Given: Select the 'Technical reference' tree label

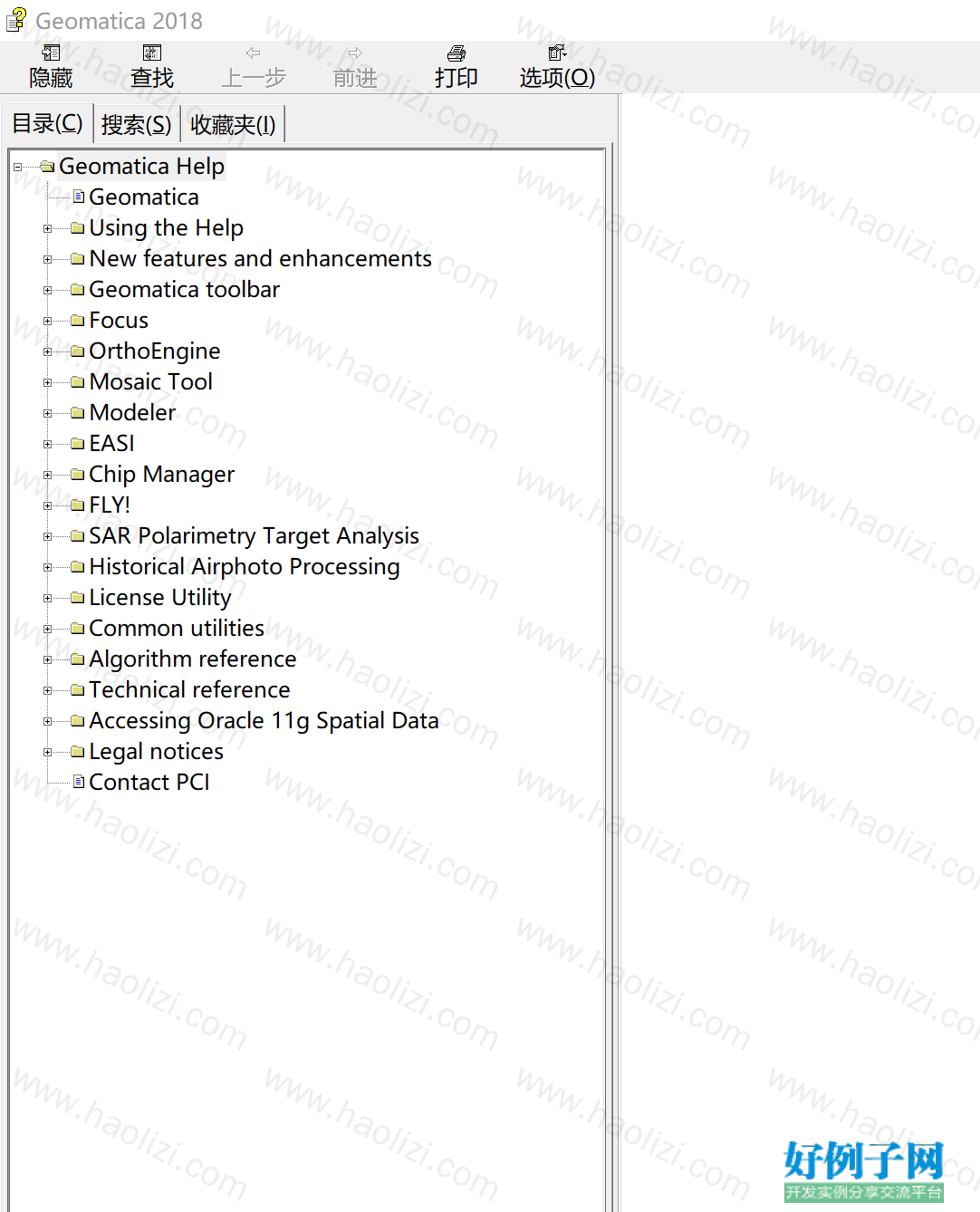Looking at the screenshot, I should pos(189,690).
